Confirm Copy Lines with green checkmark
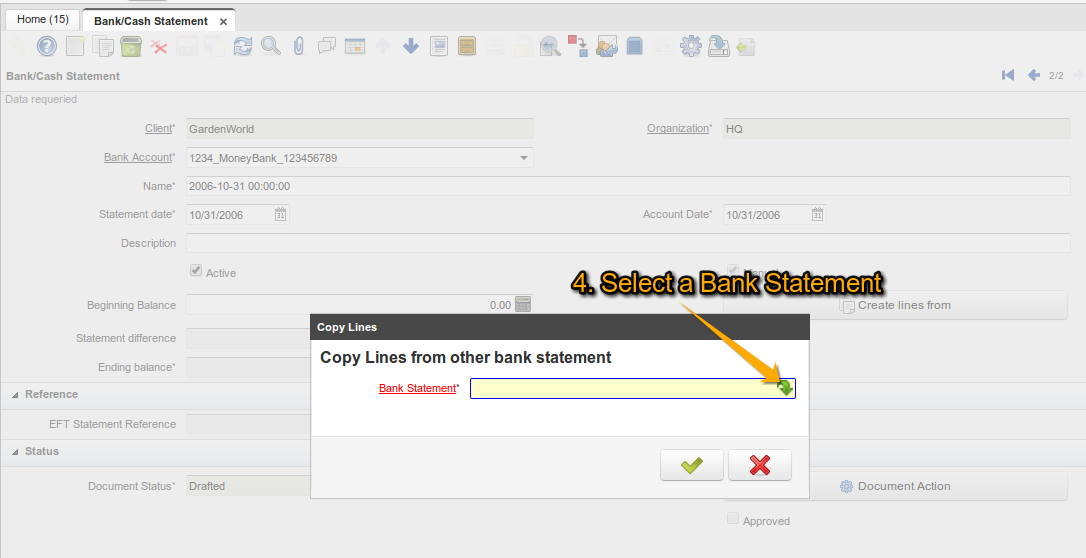This screenshot has width=1086, height=558. [x=692, y=465]
